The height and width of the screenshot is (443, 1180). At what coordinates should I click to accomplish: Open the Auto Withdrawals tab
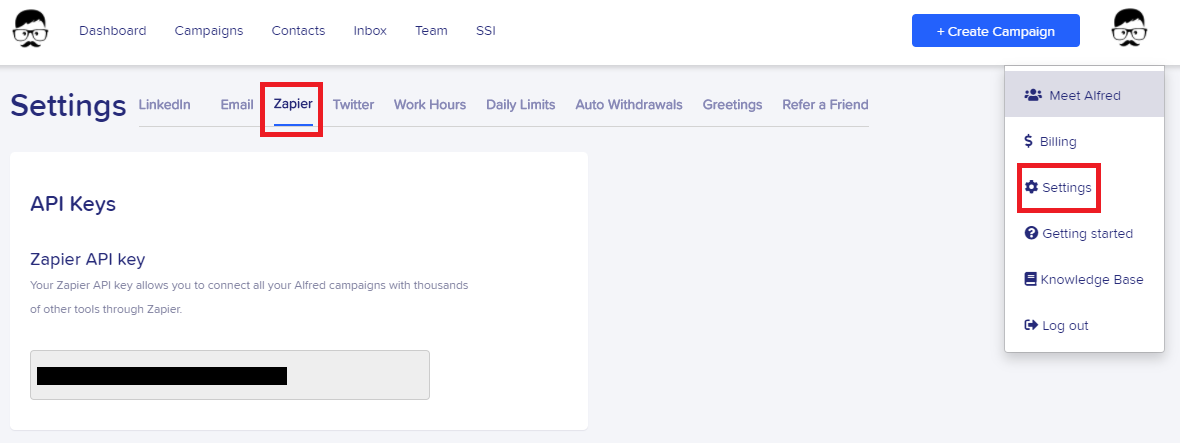tap(629, 105)
